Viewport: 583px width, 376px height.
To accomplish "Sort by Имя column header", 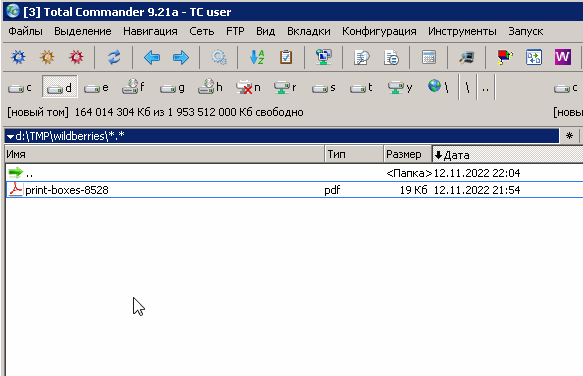I will (164, 154).
